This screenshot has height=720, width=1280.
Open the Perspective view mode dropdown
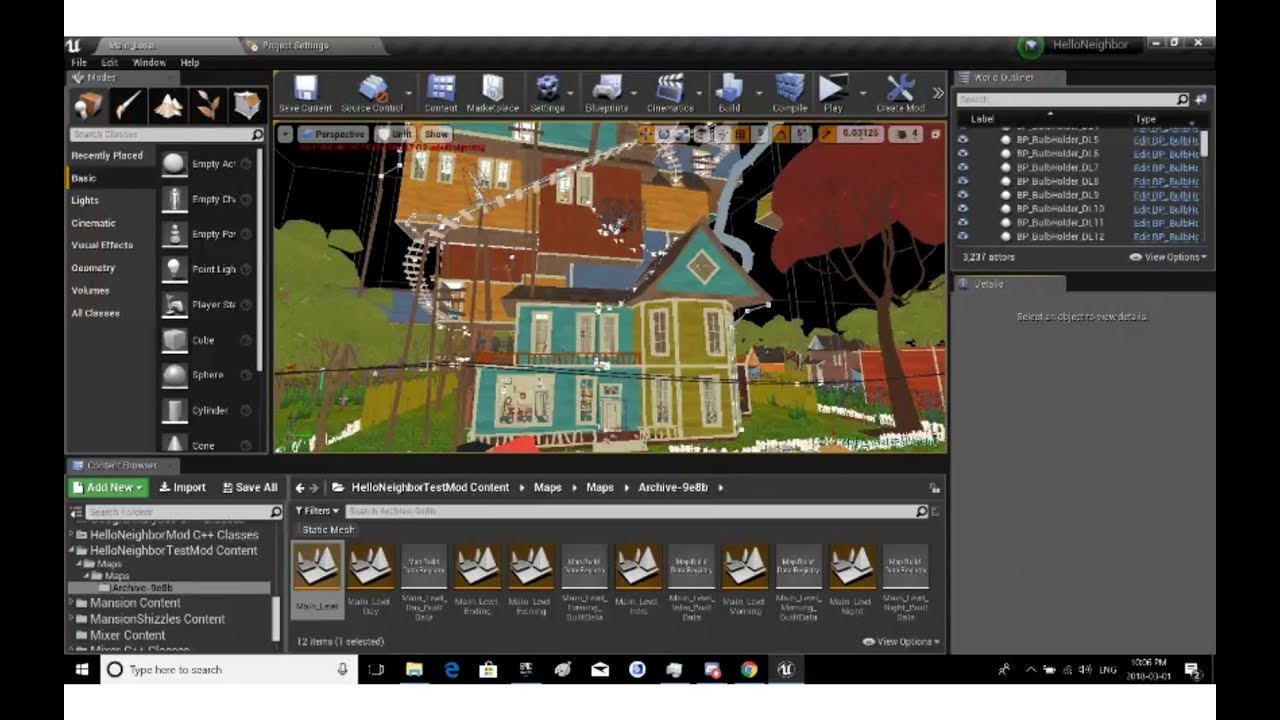pos(333,134)
